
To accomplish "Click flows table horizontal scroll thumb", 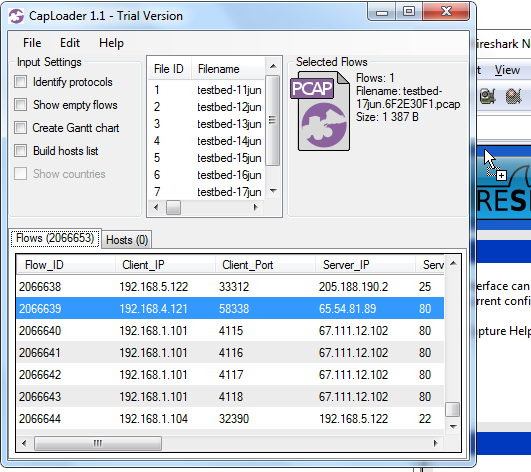I will click(98, 443).
